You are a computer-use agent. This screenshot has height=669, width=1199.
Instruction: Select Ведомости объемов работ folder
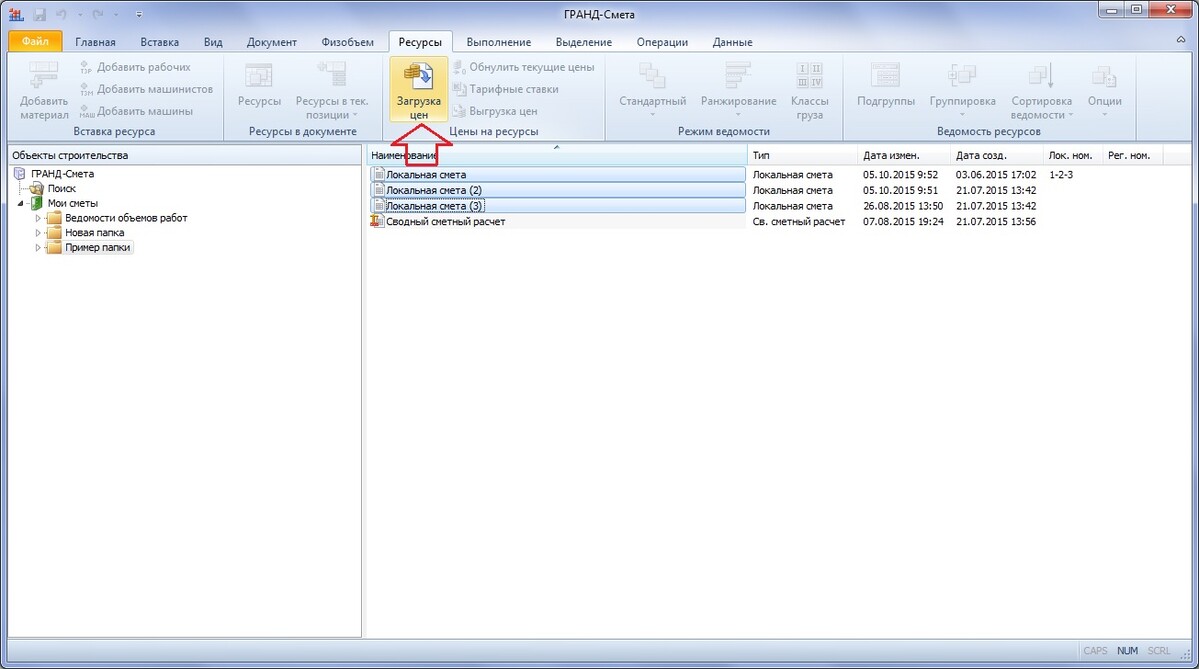[x=126, y=218]
